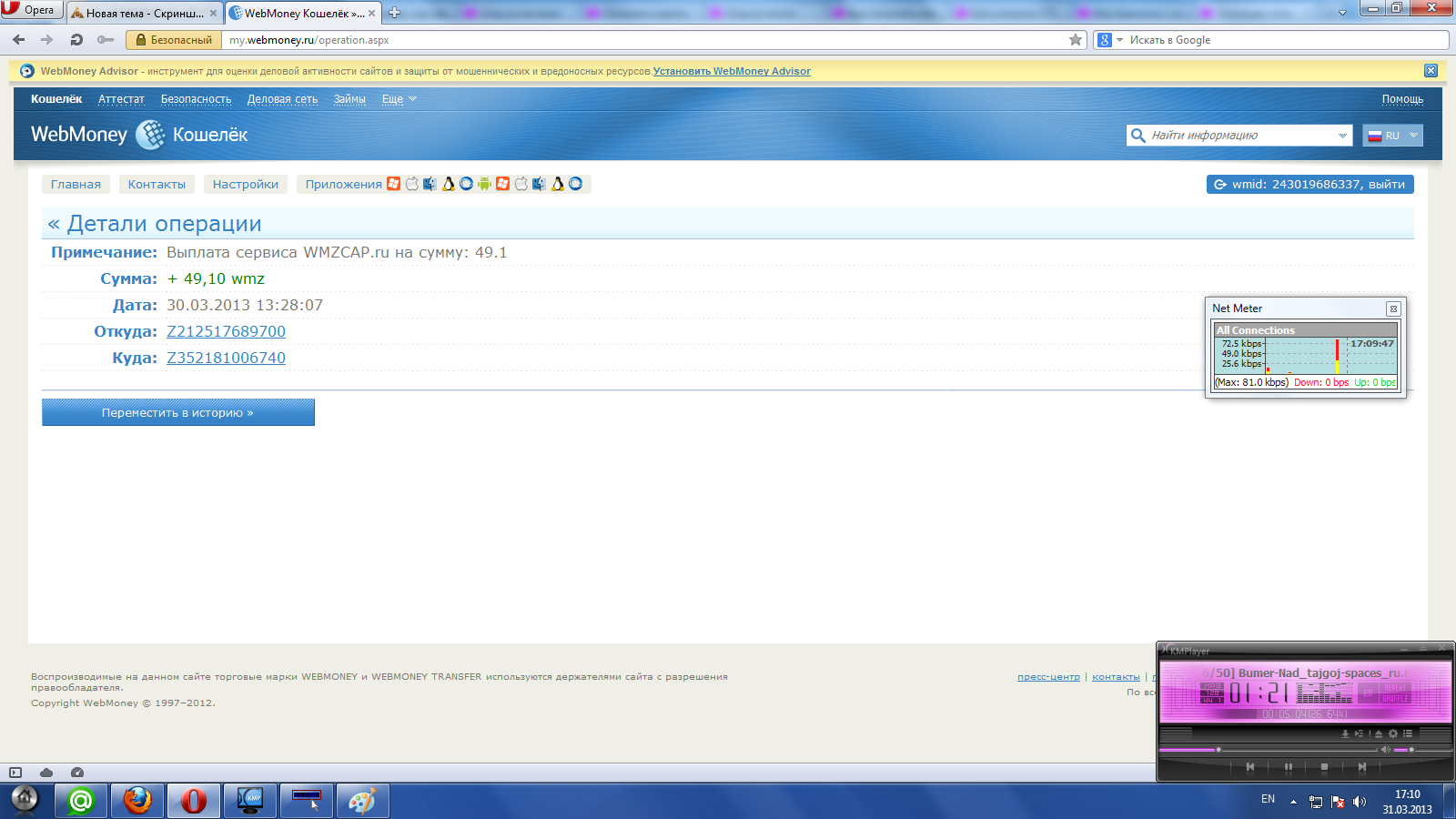Click the address bar URL field

click(x=637, y=40)
